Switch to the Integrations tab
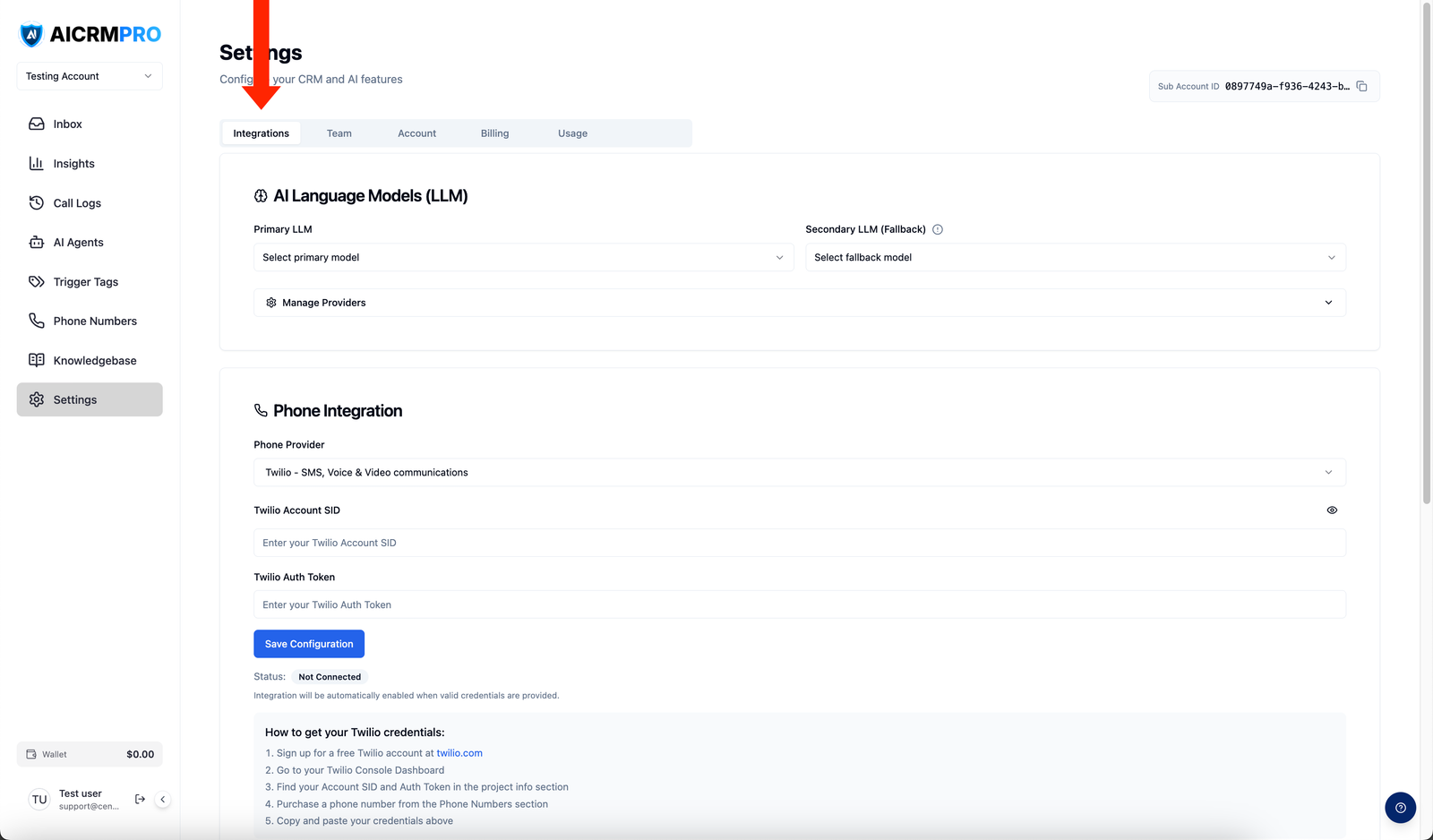 click(261, 133)
